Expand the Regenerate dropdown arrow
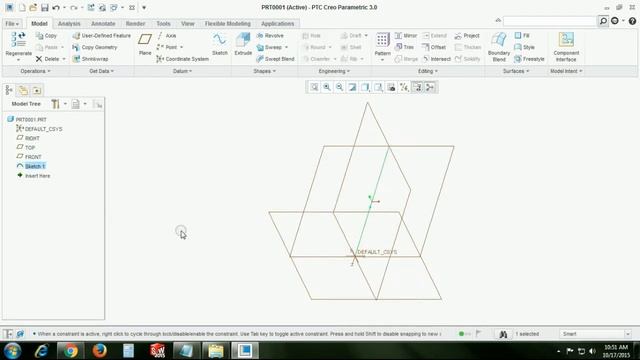The width and height of the screenshot is (640, 360). point(18,60)
